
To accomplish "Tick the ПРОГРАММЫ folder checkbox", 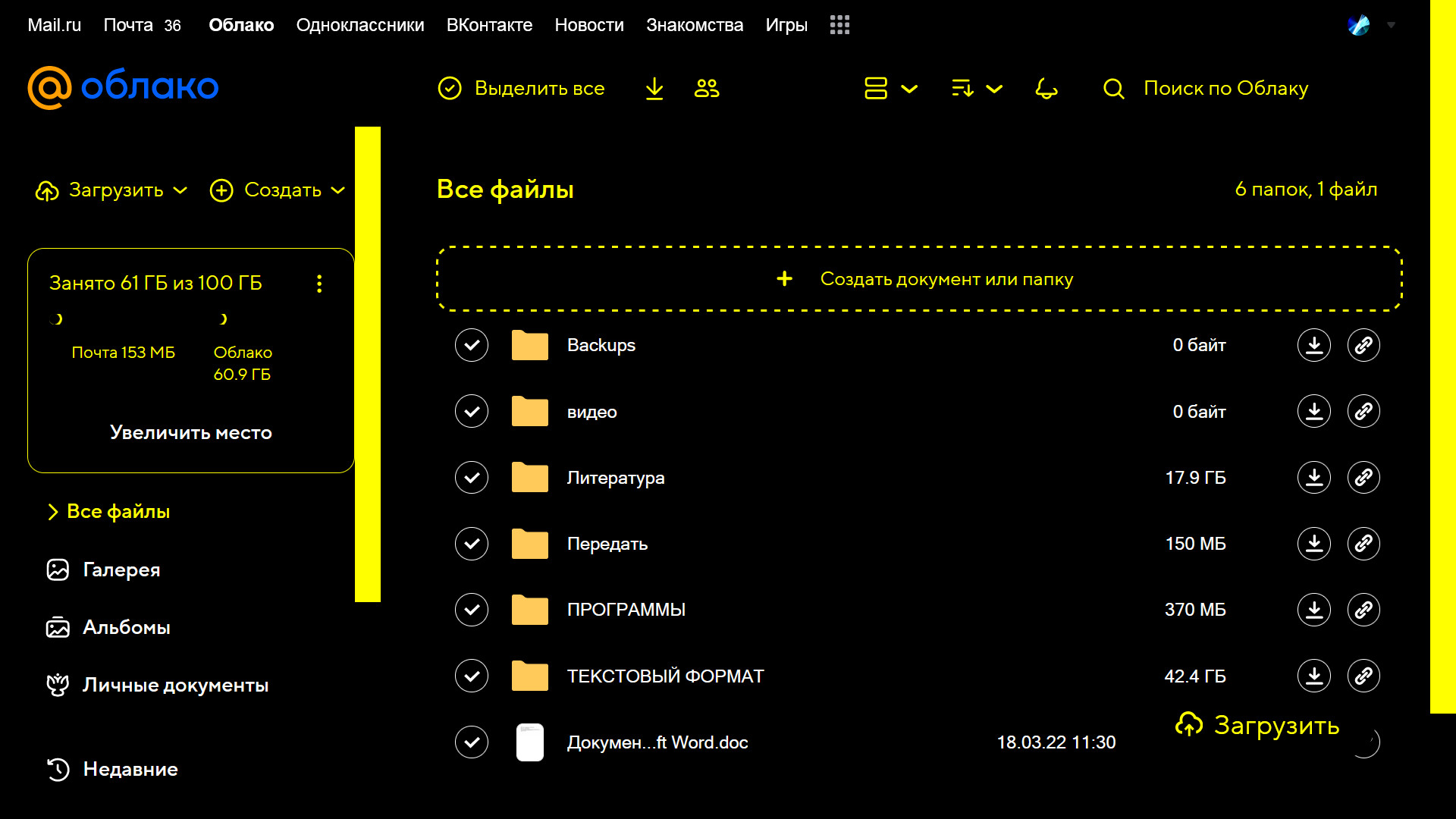I will [x=472, y=610].
